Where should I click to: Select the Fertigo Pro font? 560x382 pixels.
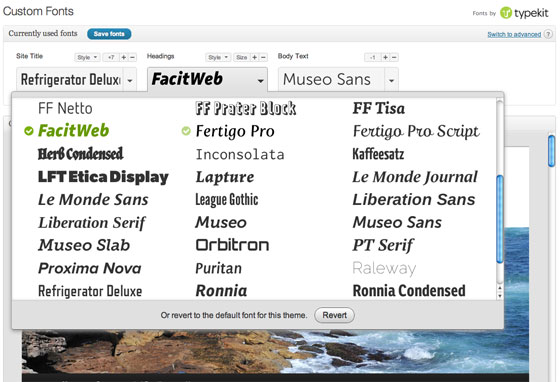pyautogui.click(x=235, y=131)
